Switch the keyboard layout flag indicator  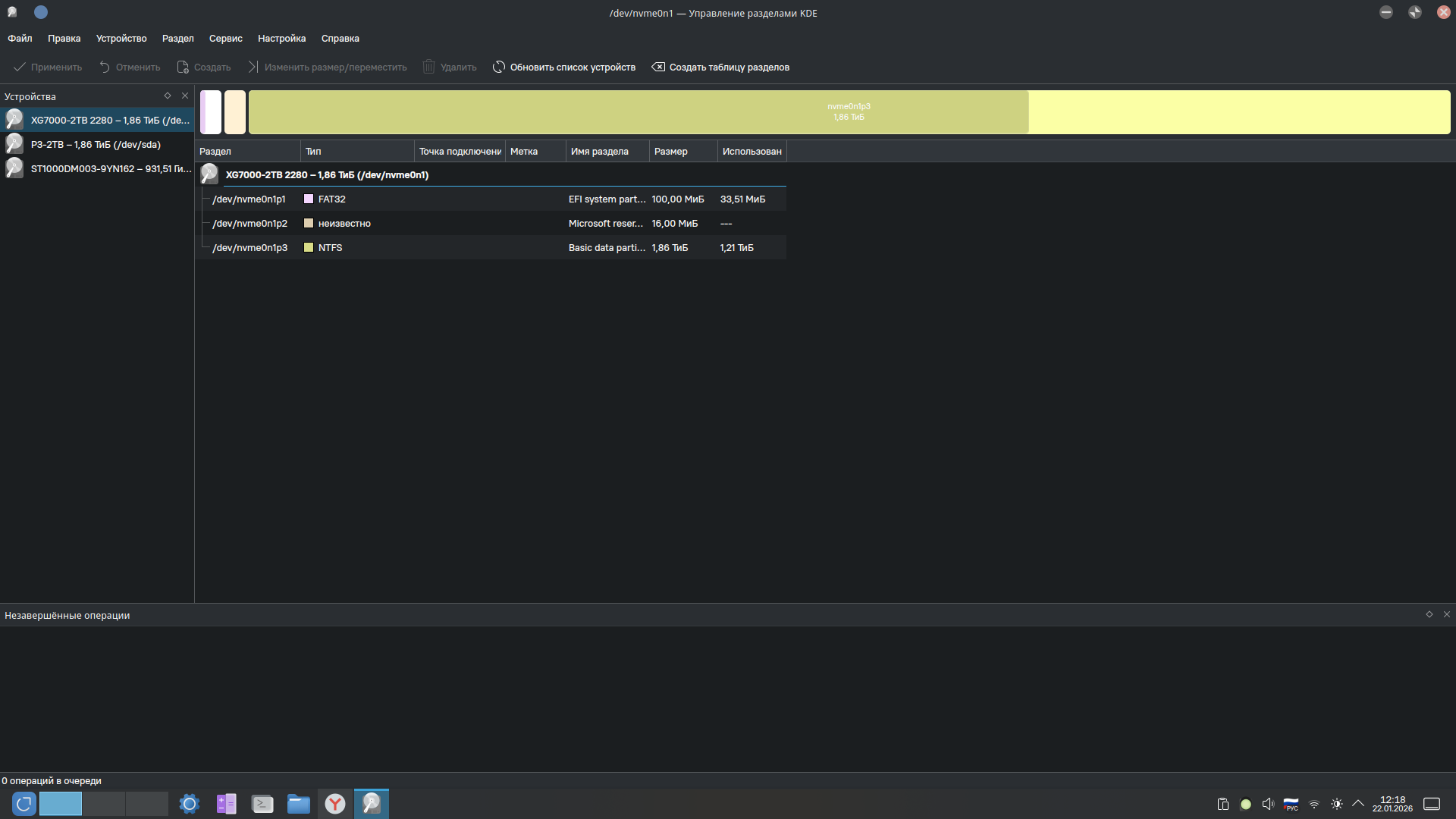click(x=1291, y=804)
